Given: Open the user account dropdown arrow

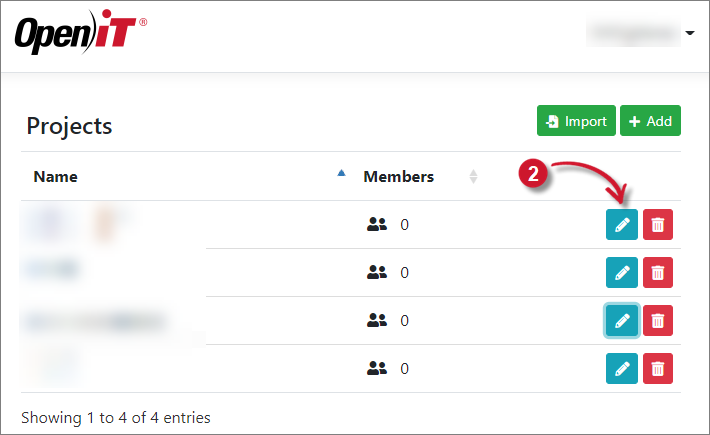Looking at the screenshot, I should click(x=690, y=34).
